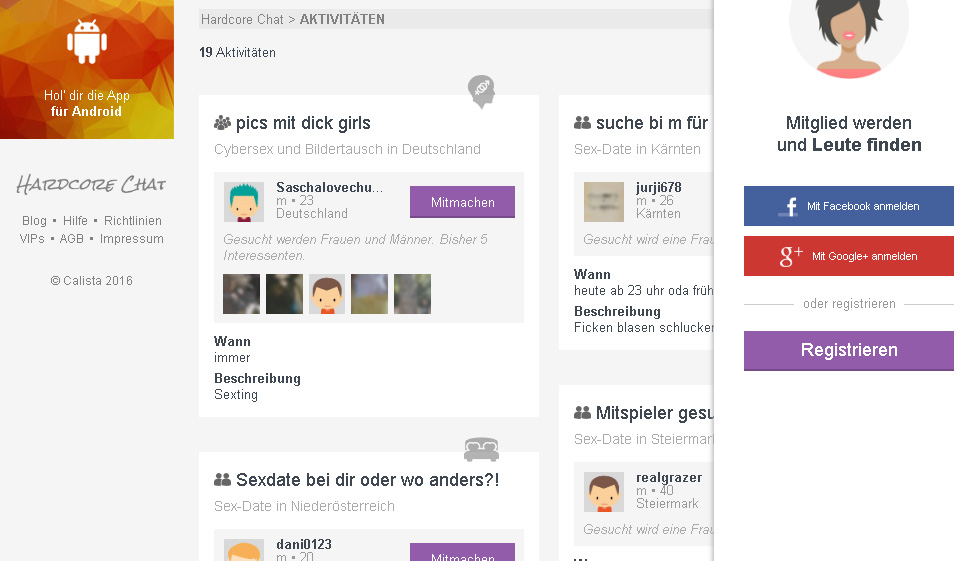Click the '19 Aktivitäten' count text
Viewport: 960px width, 561px height.
pyautogui.click(x=238, y=53)
